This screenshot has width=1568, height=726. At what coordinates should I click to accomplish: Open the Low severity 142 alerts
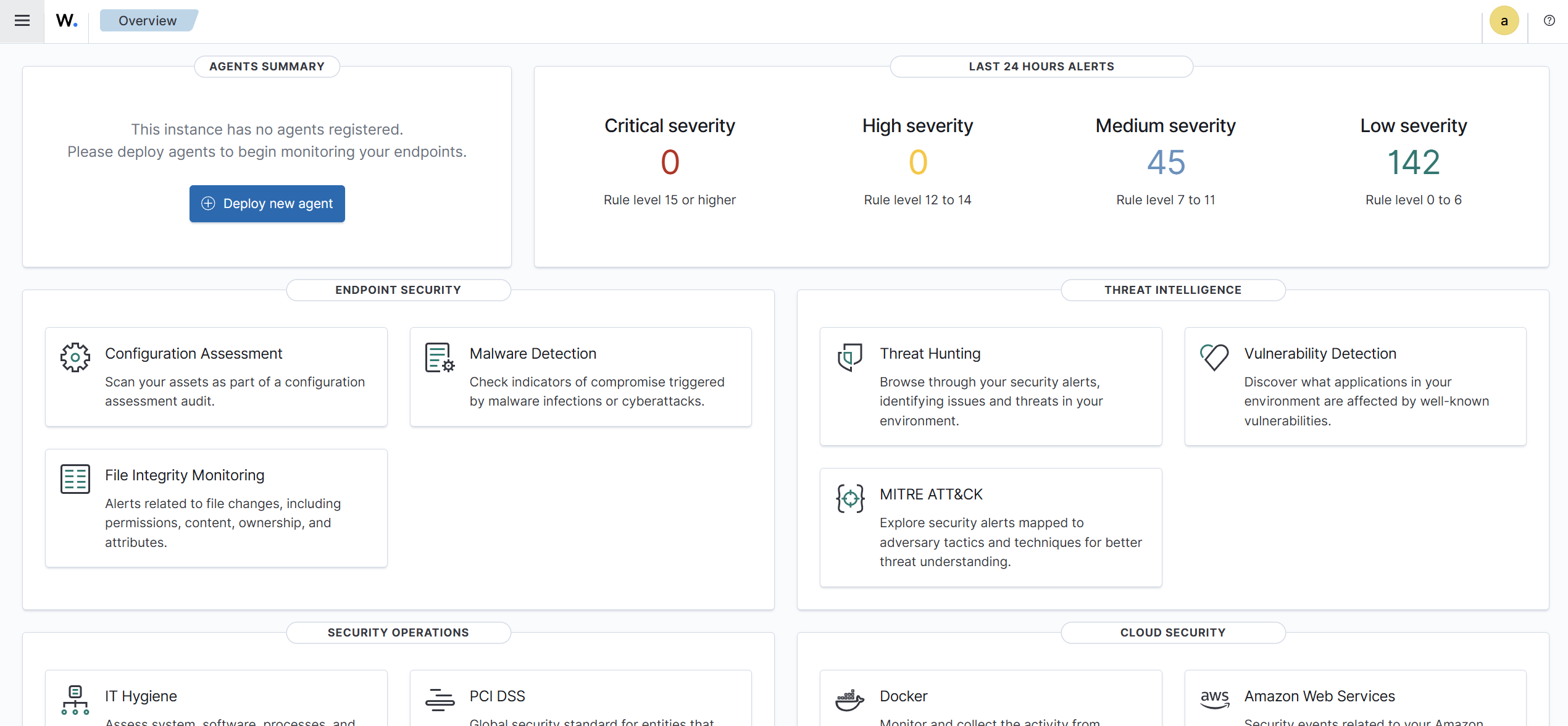[1413, 162]
